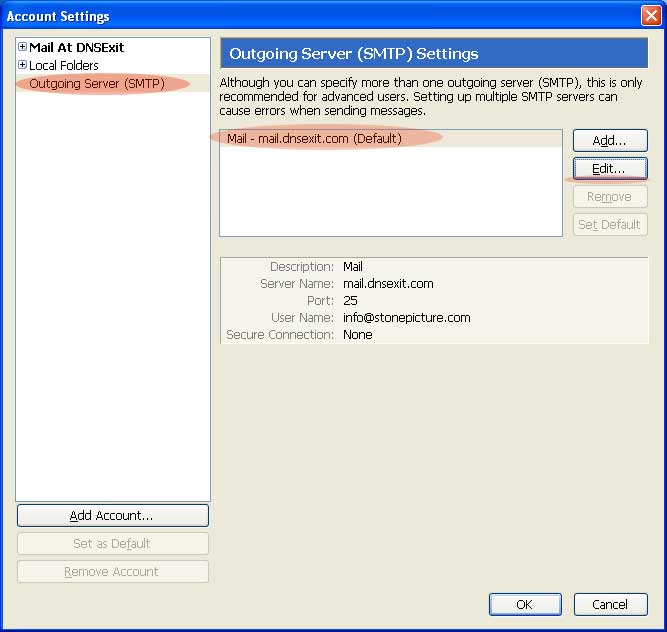Click the Remove Account button
Screen dimensions: 667x632
pos(112,572)
